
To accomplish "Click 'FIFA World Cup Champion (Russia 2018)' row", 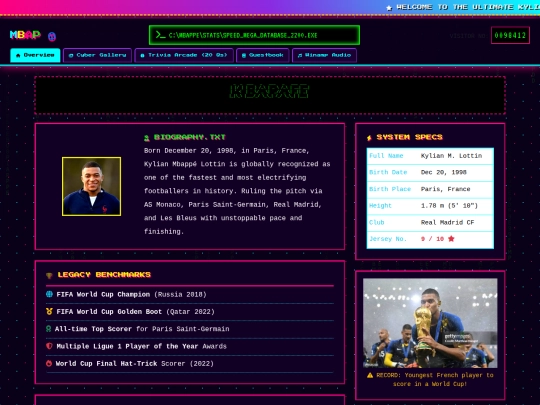I will point(190,295).
